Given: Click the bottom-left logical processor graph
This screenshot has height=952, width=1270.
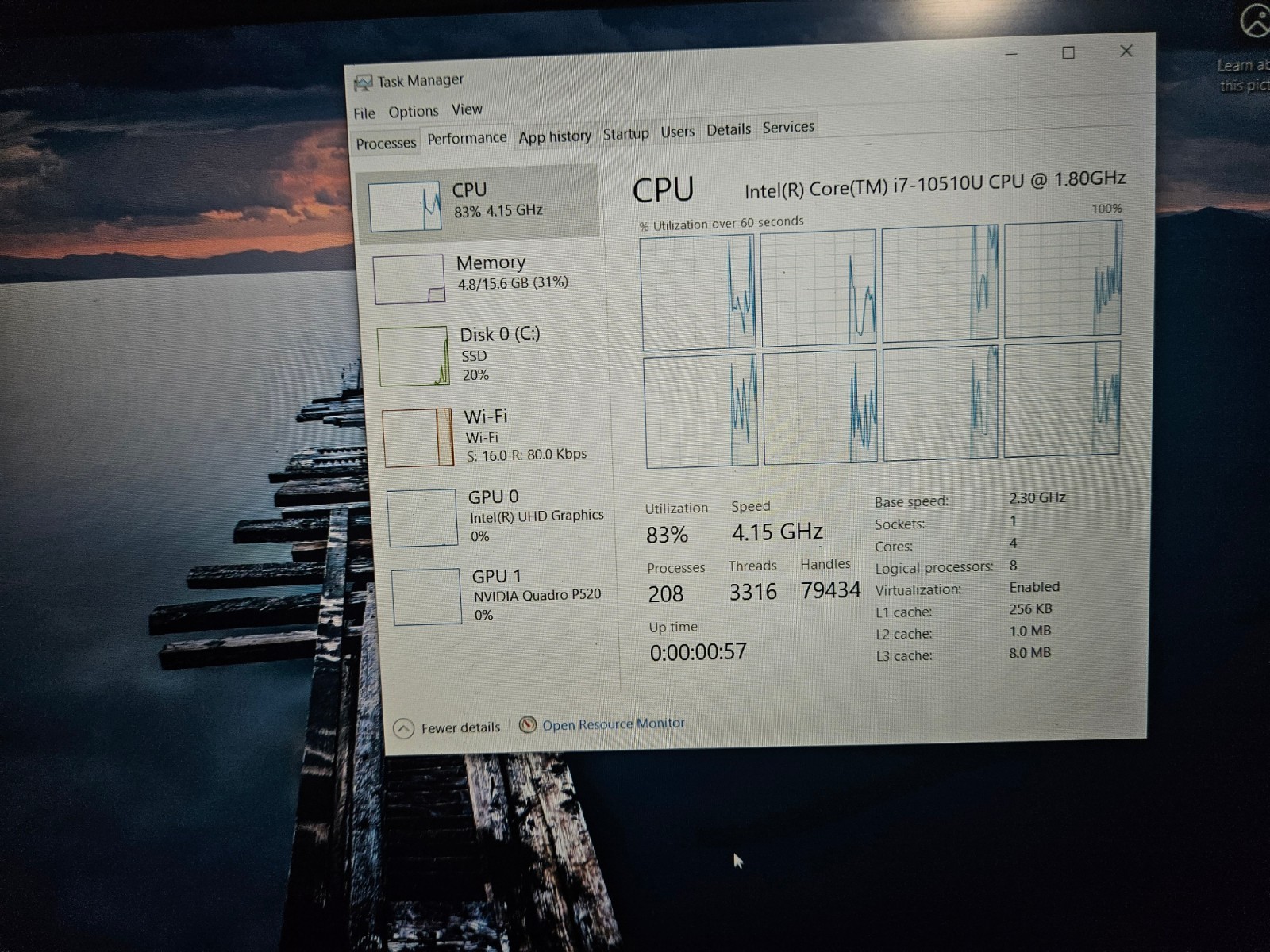Looking at the screenshot, I should 702,412.
